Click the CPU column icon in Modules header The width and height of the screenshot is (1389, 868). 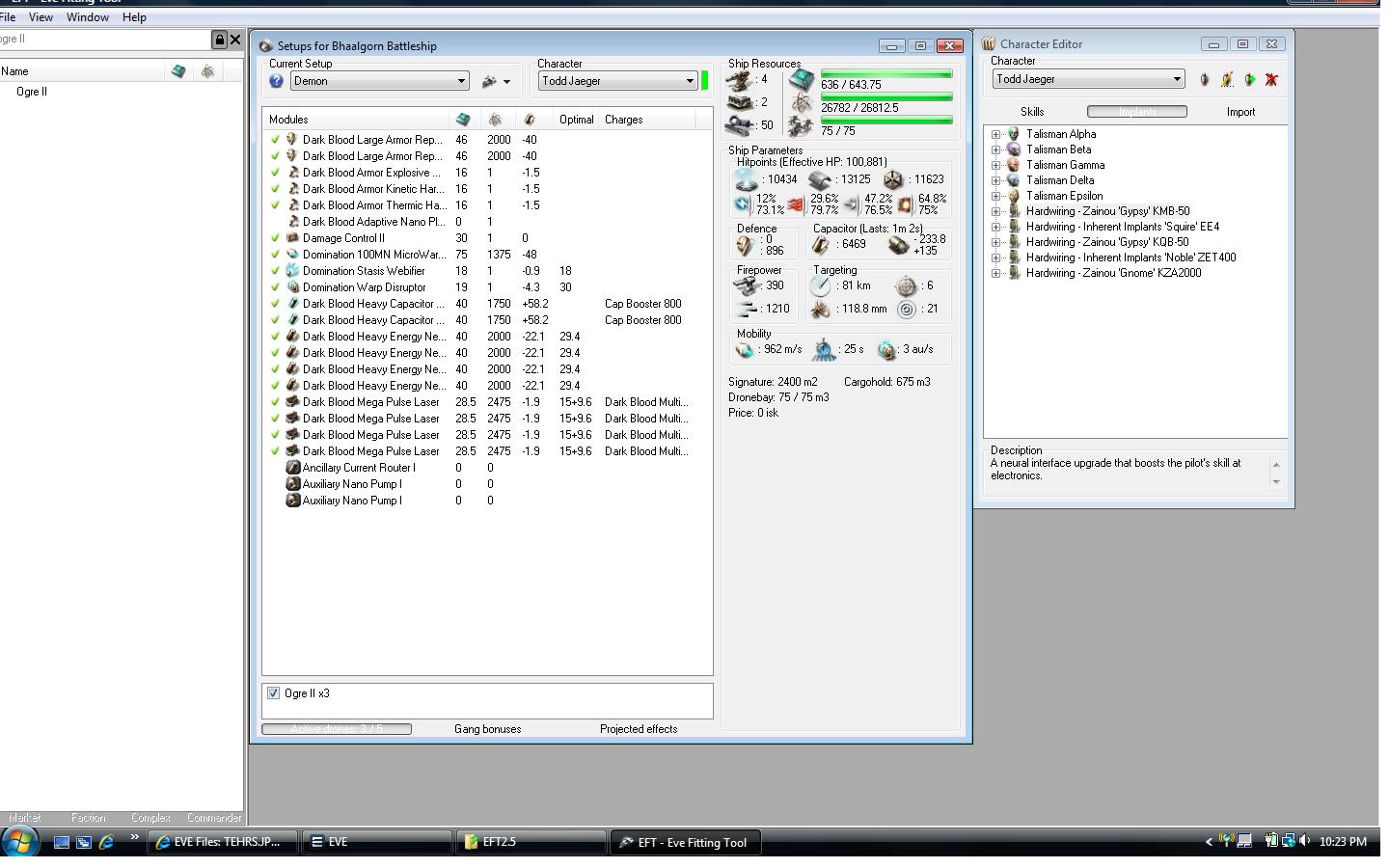tap(463, 120)
